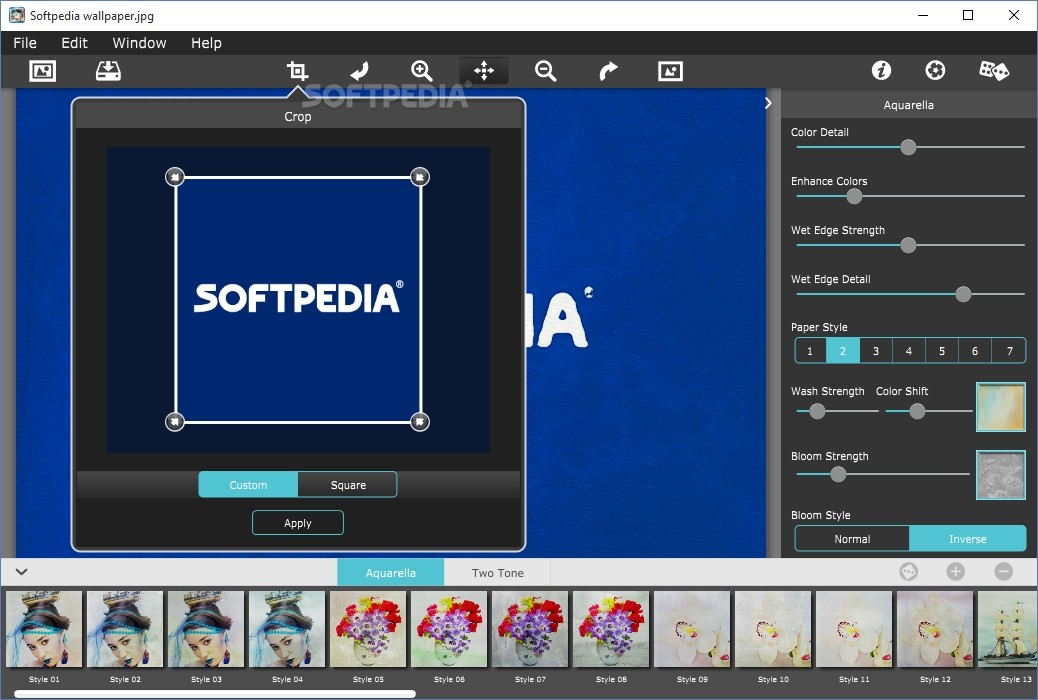Select Style 02 preset thumbnail

pos(125,629)
